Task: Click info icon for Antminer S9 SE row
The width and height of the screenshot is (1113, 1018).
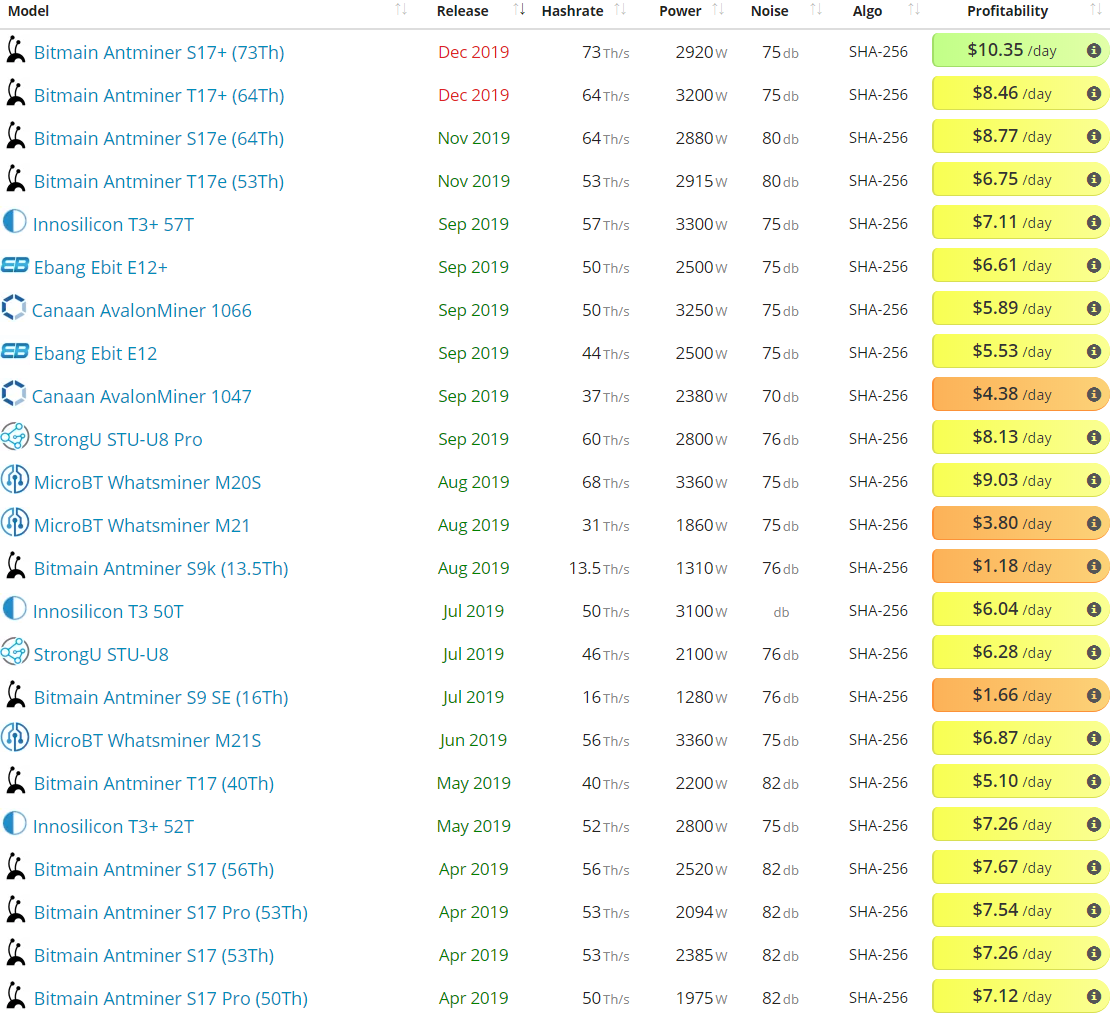Action: tap(1094, 696)
